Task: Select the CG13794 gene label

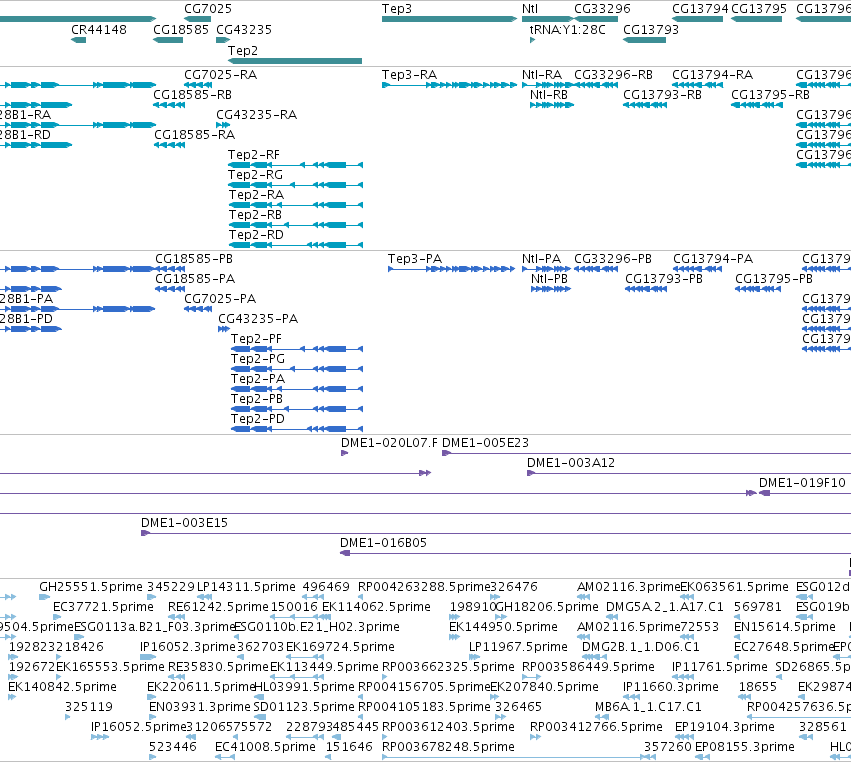Action: point(700,9)
